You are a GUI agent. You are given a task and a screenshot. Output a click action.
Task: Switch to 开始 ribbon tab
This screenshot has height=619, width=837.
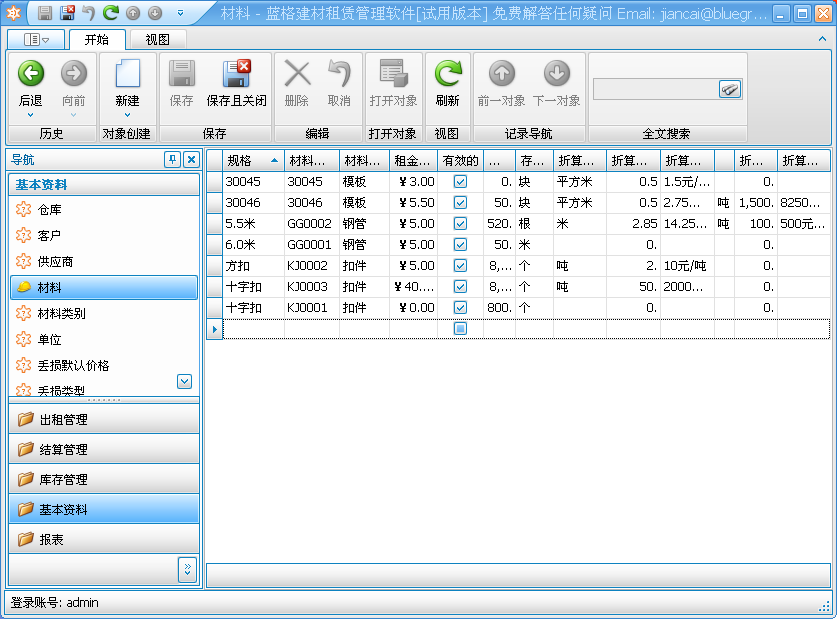tap(97, 39)
